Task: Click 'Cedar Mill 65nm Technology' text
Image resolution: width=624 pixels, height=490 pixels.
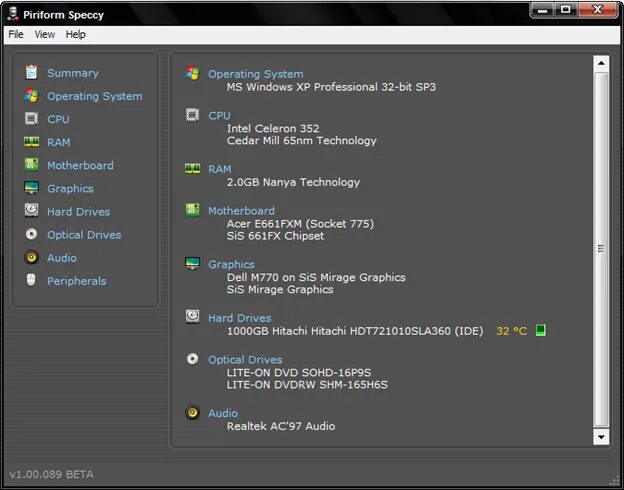Action: [x=302, y=141]
